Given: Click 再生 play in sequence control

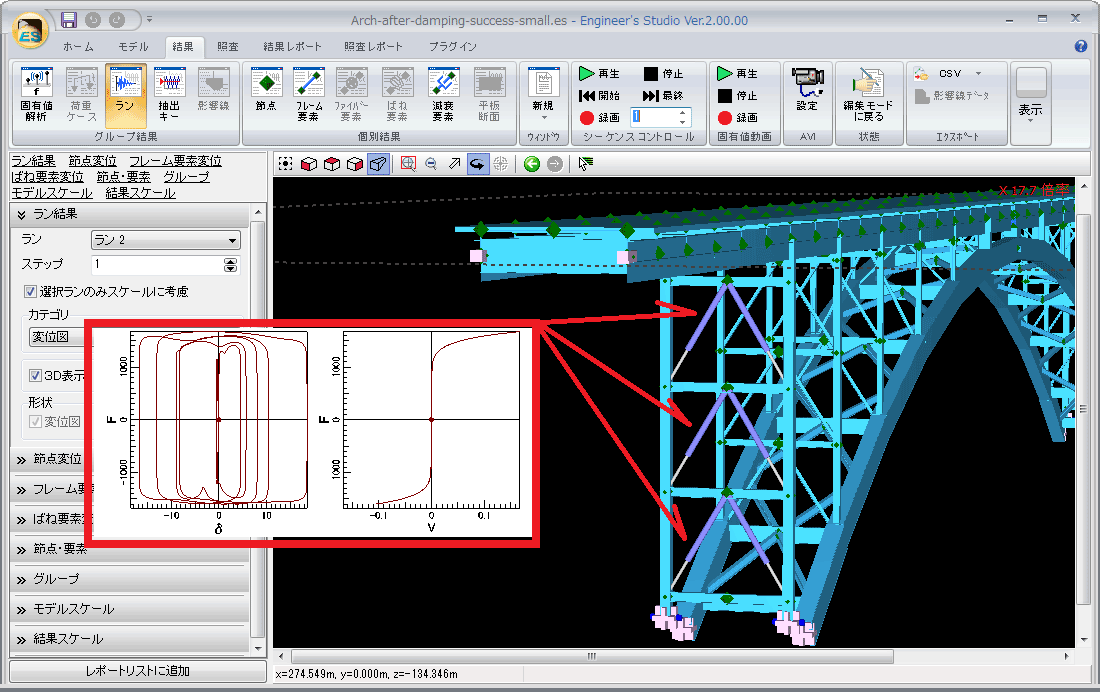Looking at the screenshot, I should pos(600,74).
